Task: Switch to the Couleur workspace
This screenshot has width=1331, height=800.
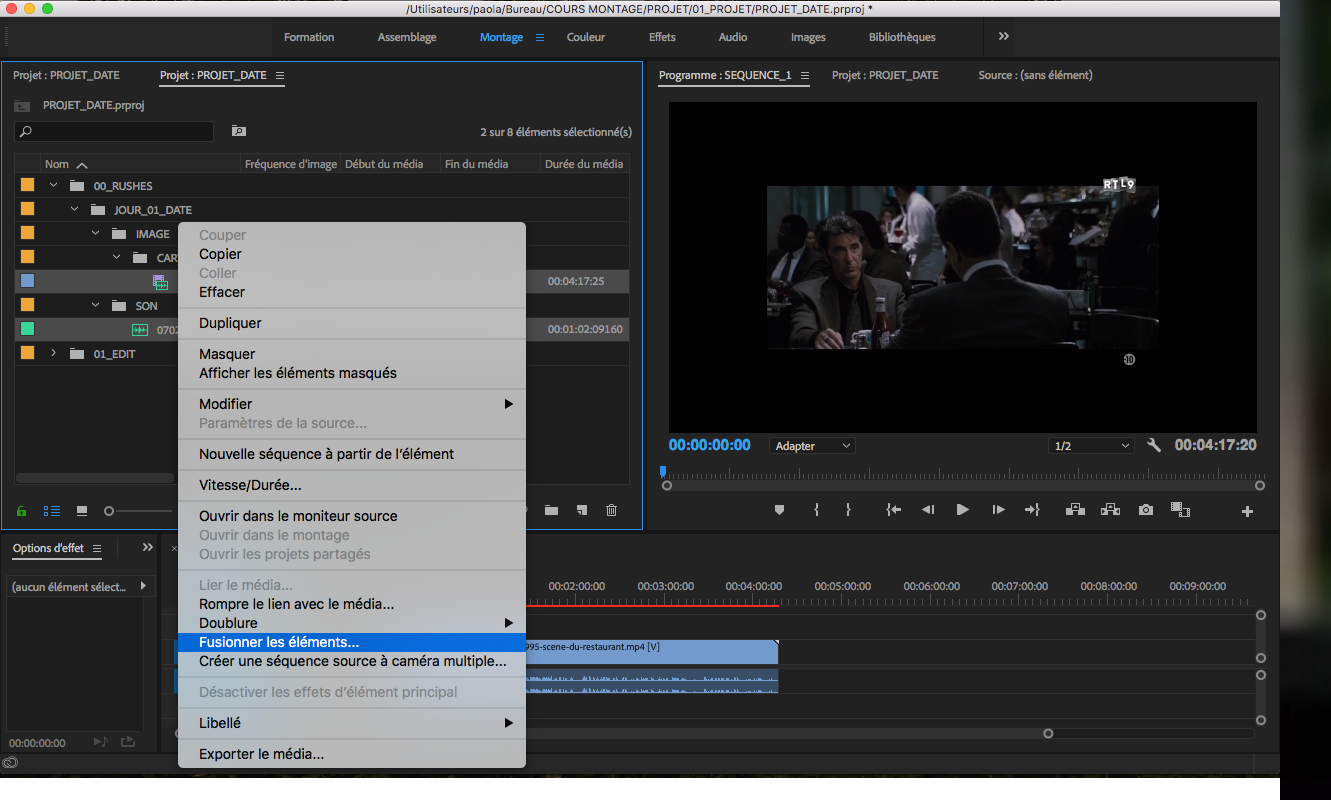Action: coord(586,37)
